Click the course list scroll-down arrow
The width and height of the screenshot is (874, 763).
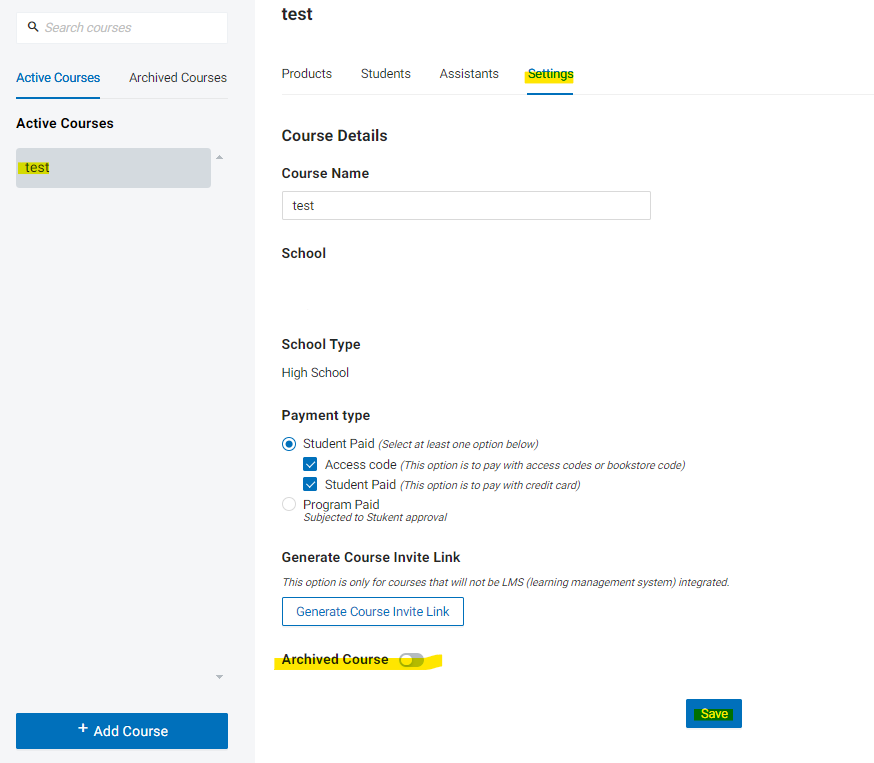click(x=220, y=677)
